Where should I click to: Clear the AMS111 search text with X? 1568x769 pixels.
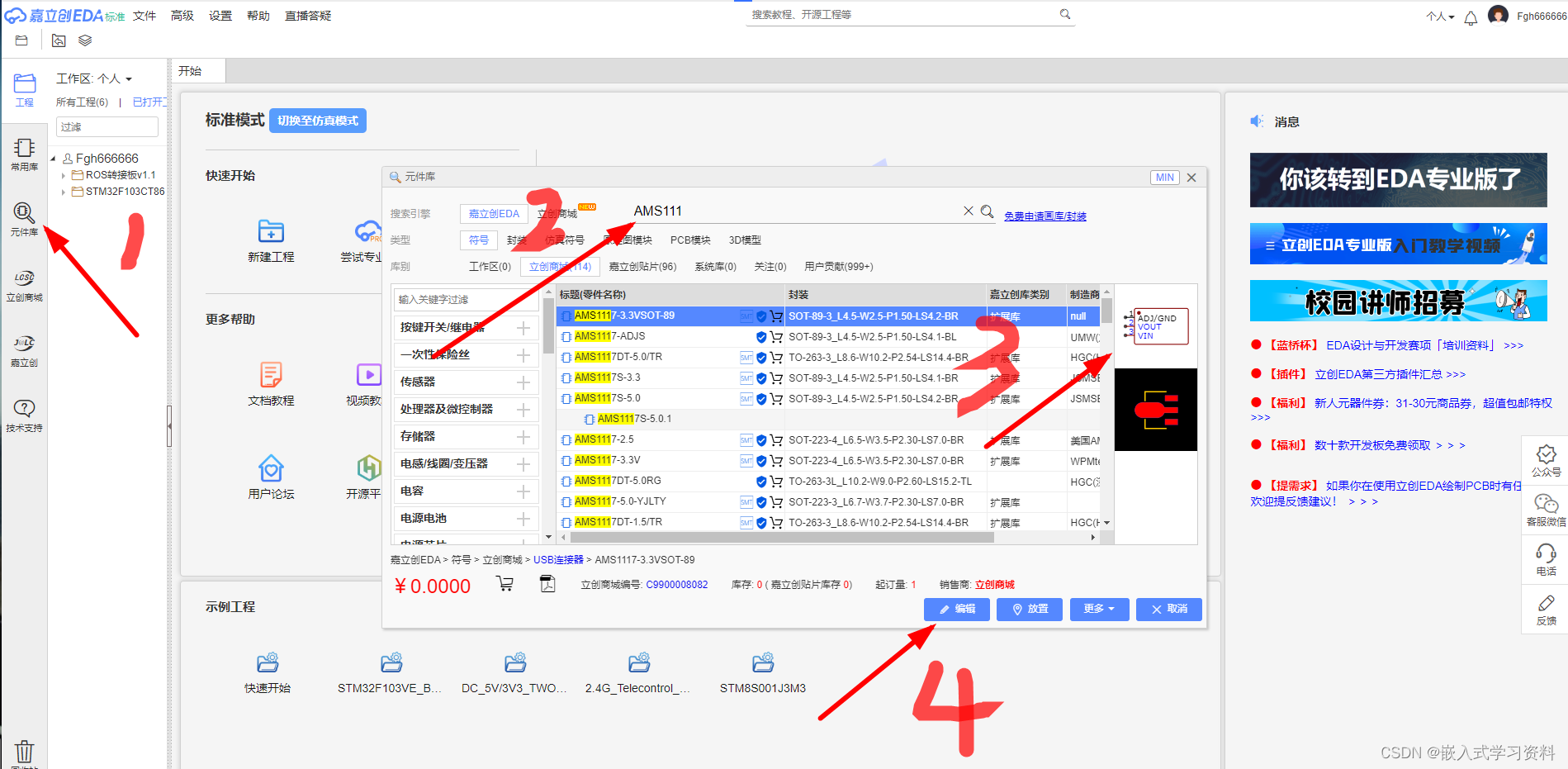pos(969,211)
